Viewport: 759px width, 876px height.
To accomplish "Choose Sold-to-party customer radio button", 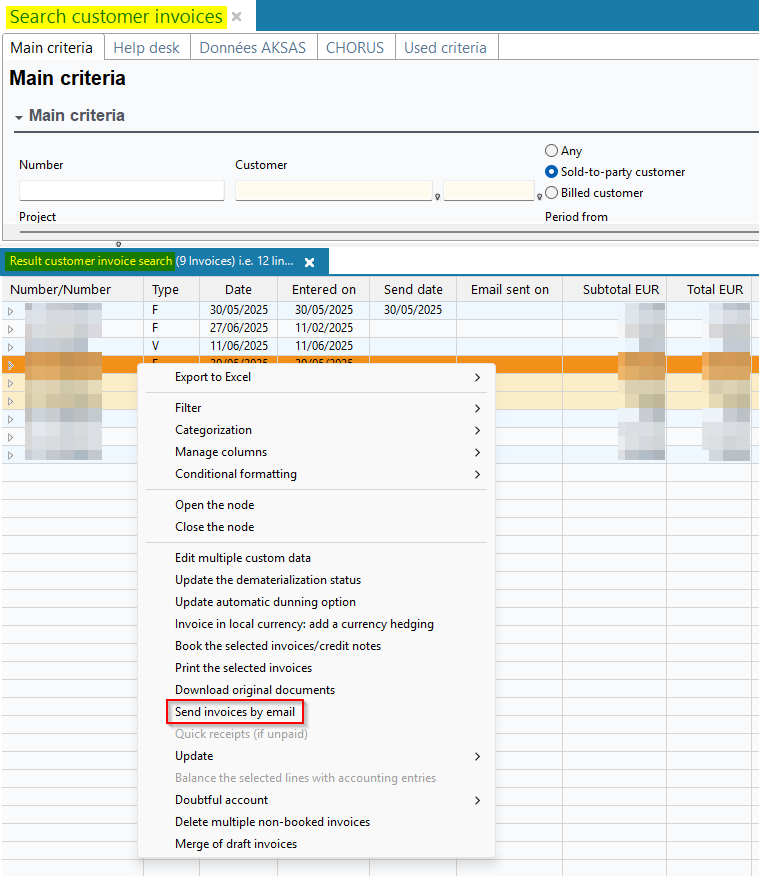I will [x=551, y=172].
